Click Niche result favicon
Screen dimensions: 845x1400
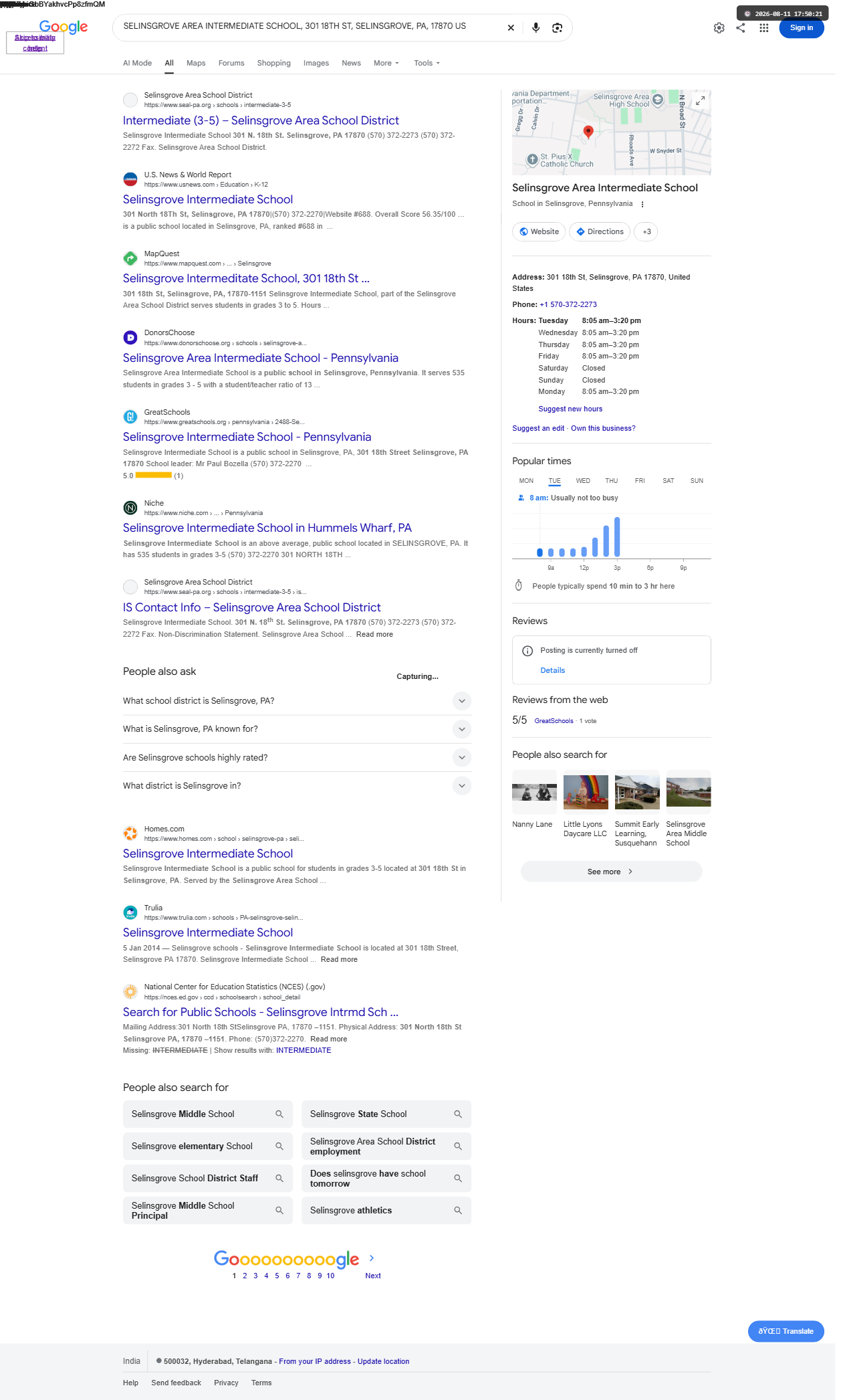130,508
